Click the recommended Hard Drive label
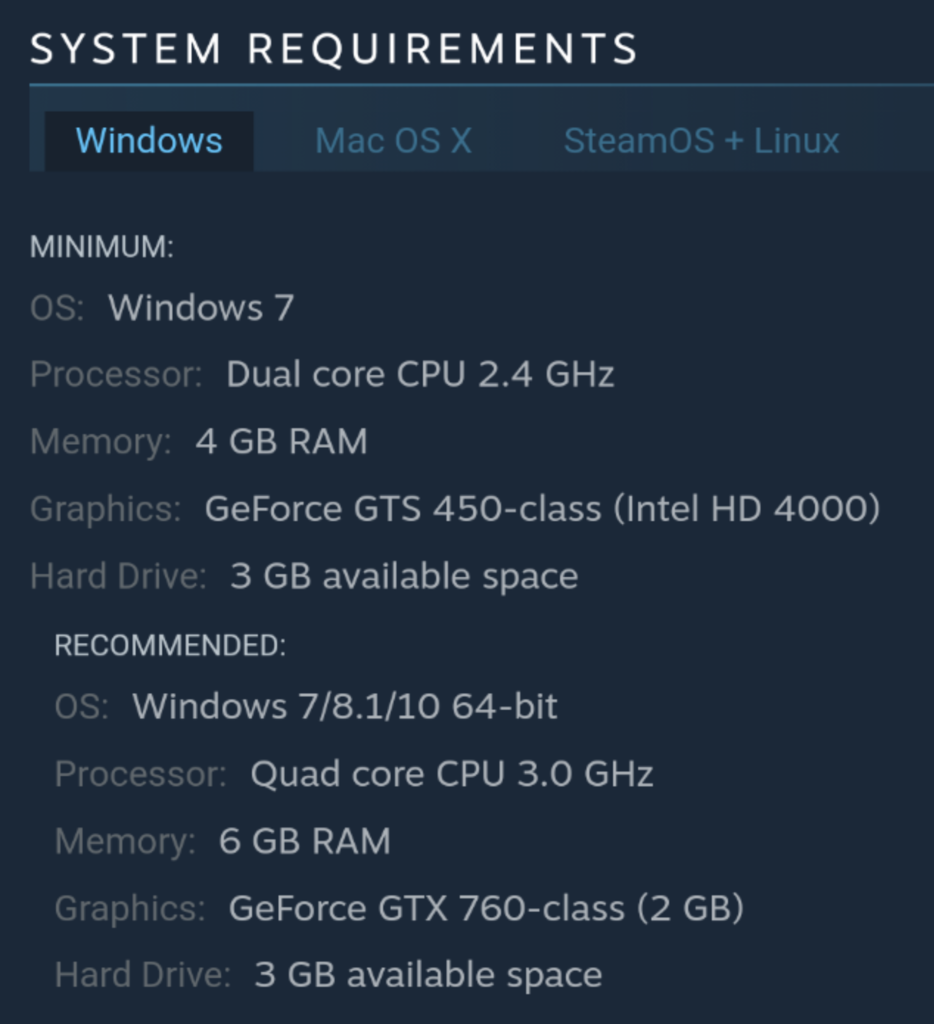 (142, 975)
